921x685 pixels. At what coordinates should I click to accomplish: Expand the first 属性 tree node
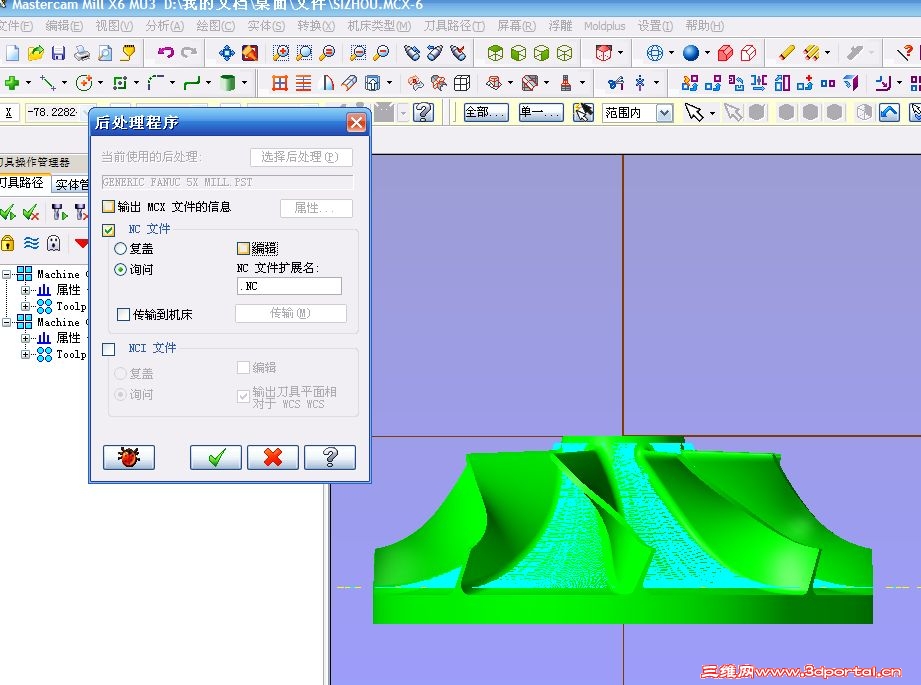click(25, 290)
